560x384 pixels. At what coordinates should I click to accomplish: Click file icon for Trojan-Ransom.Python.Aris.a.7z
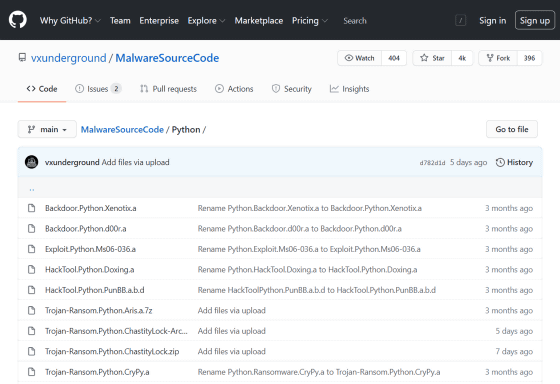click(32, 310)
